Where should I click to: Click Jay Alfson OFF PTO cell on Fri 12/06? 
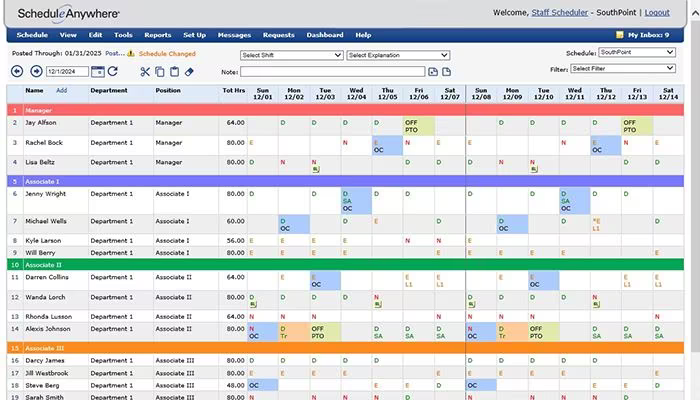419,126
